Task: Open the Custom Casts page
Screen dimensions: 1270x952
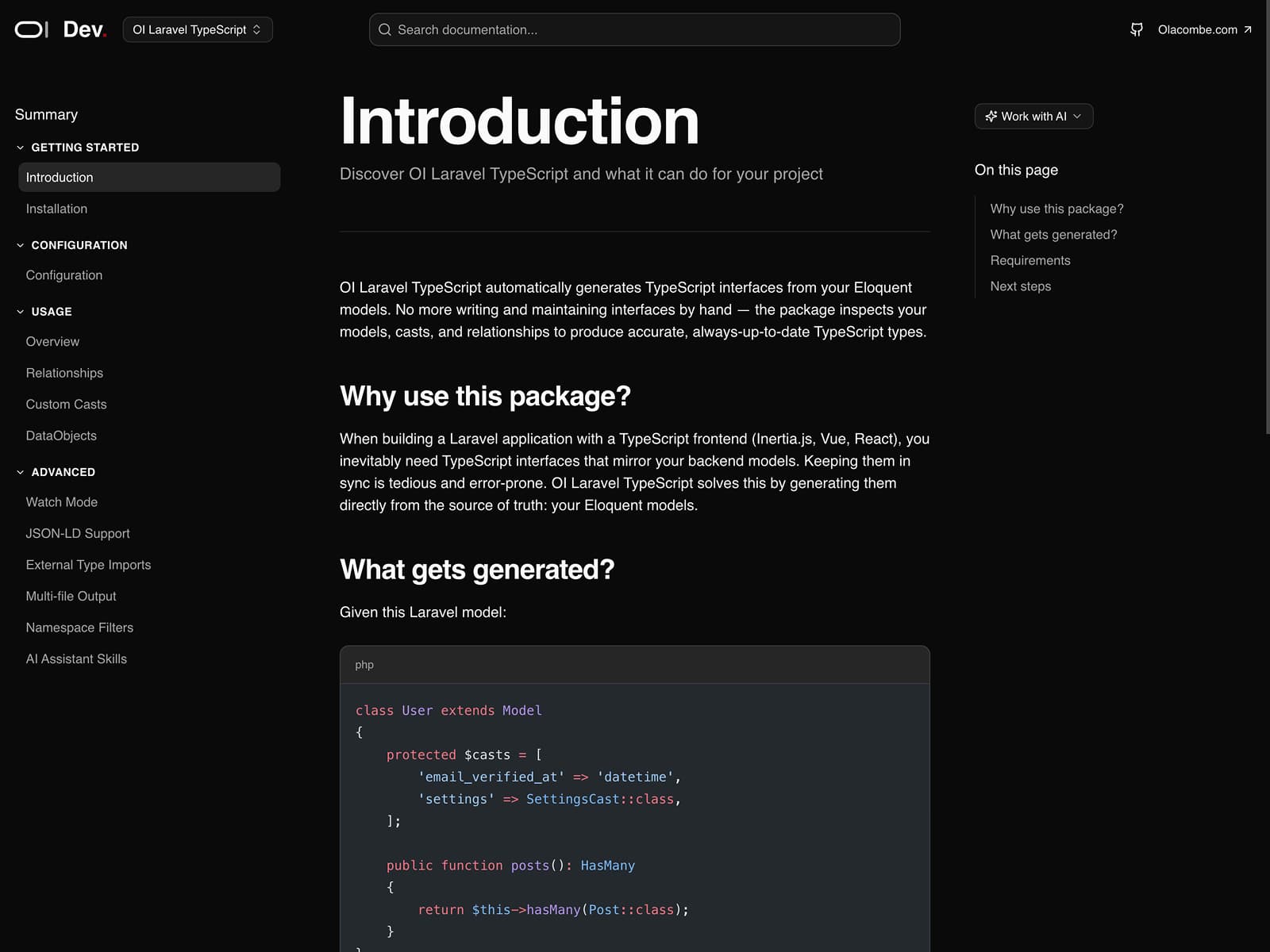Action: (66, 405)
